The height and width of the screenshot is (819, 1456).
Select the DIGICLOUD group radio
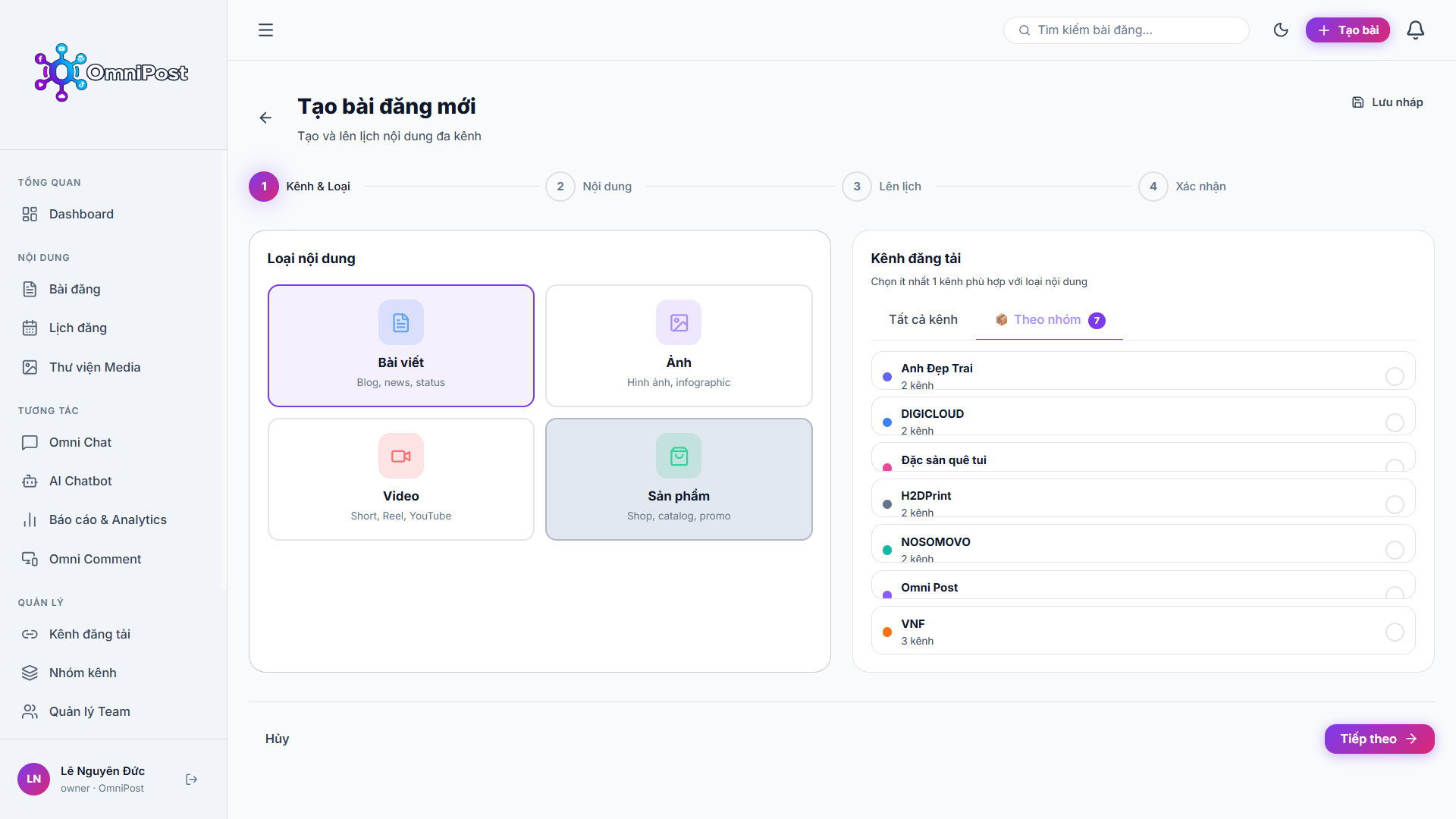pyautogui.click(x=1395, y=422)
